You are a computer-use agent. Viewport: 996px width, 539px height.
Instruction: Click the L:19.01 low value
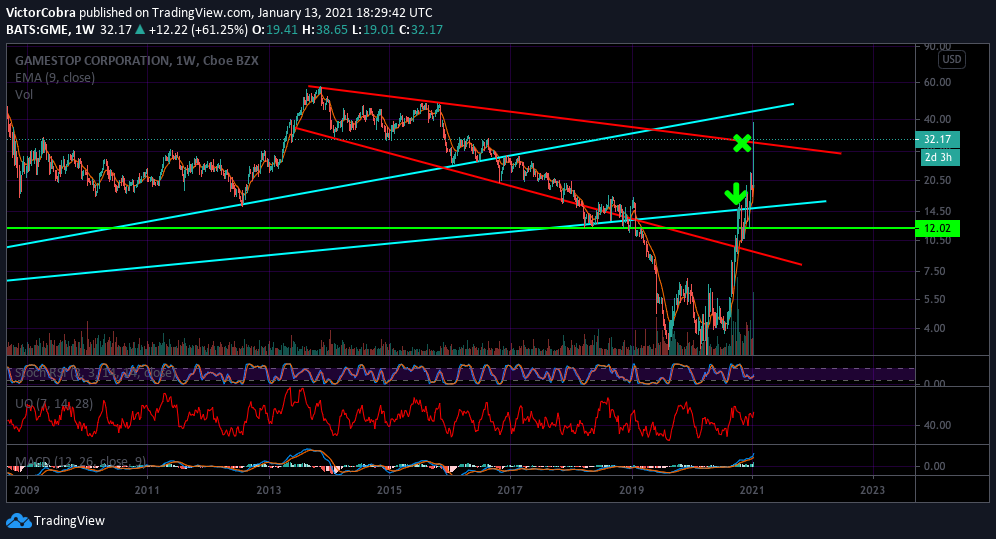click(373, 30)
